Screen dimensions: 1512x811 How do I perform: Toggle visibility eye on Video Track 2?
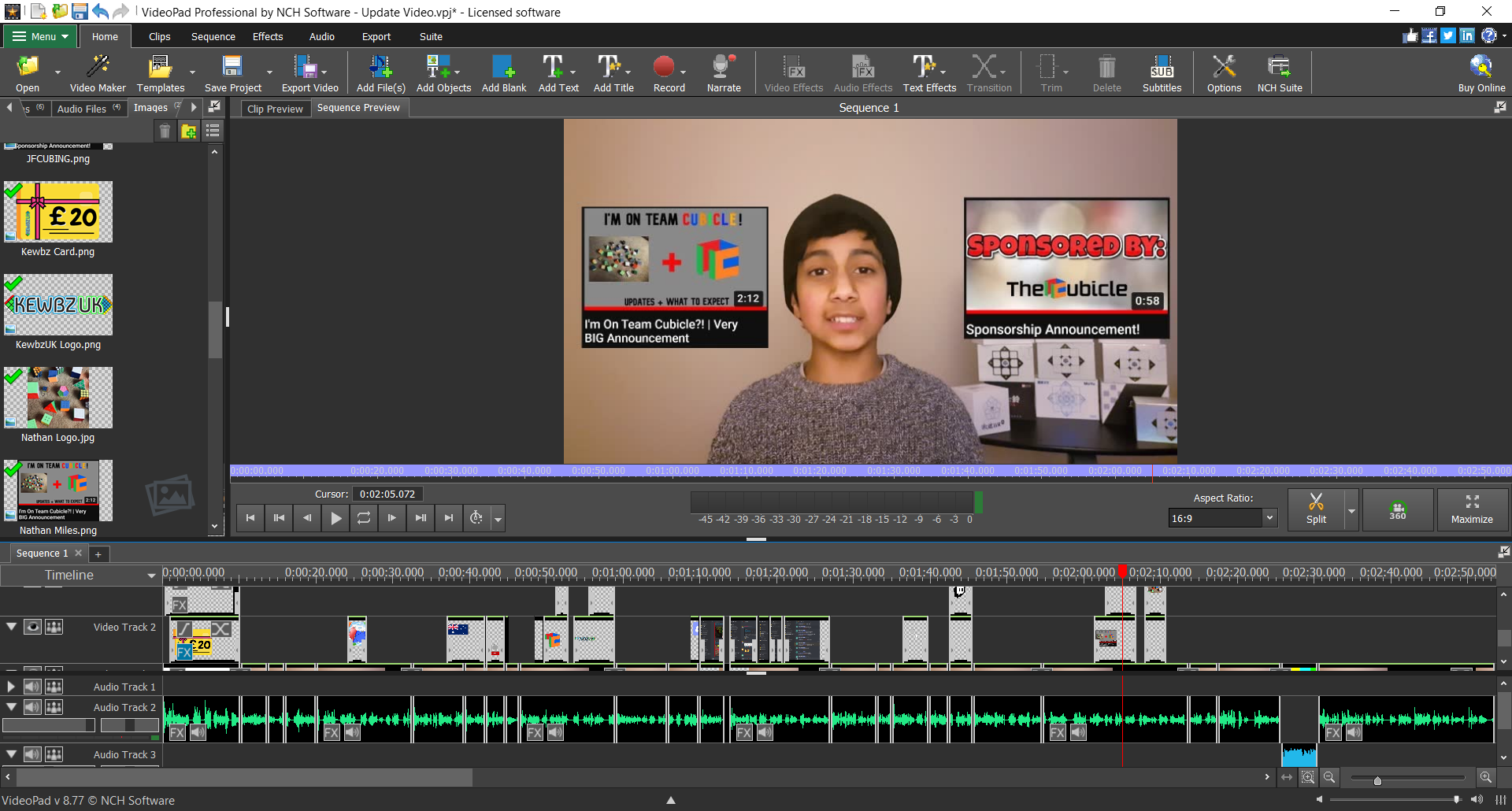(32, 627)
